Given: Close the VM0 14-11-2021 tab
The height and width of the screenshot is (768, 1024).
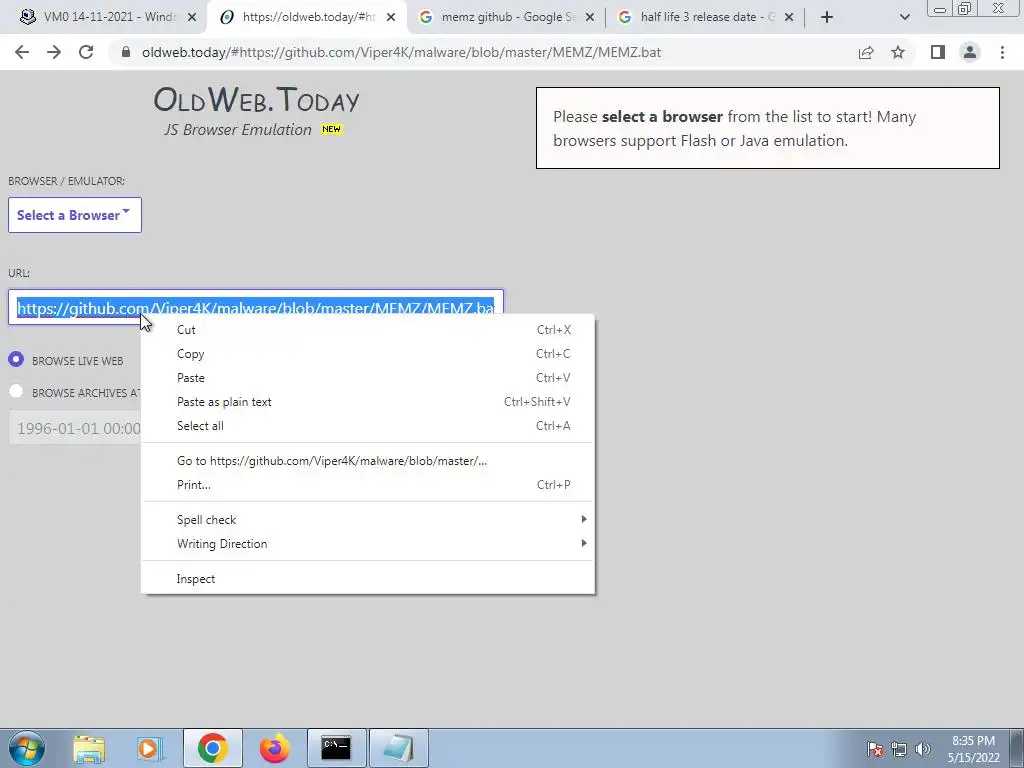Looking at the screenshot, I should pyautogui.click(x=192, y=17).
